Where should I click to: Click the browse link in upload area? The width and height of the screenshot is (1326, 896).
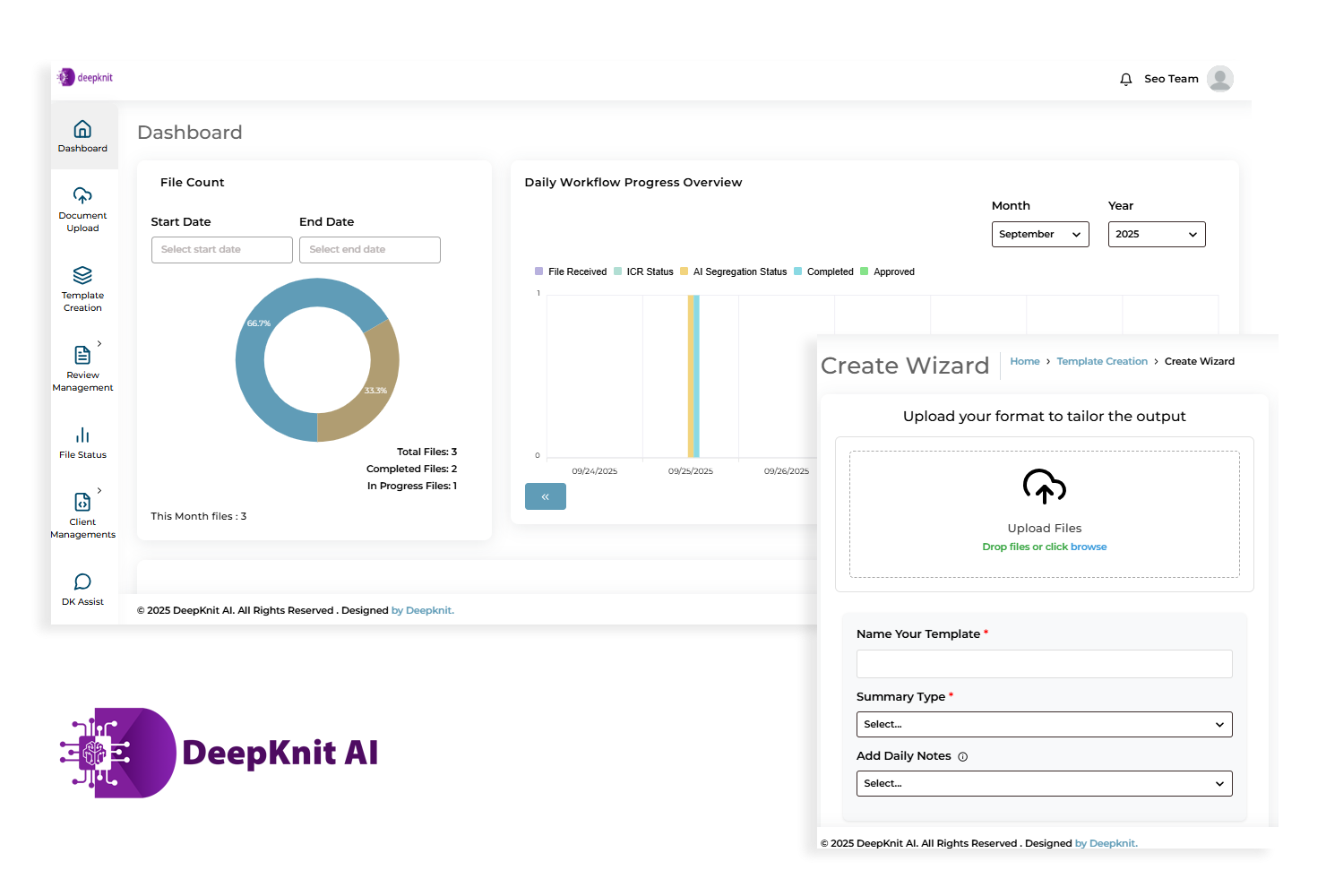click(1089, 547)
